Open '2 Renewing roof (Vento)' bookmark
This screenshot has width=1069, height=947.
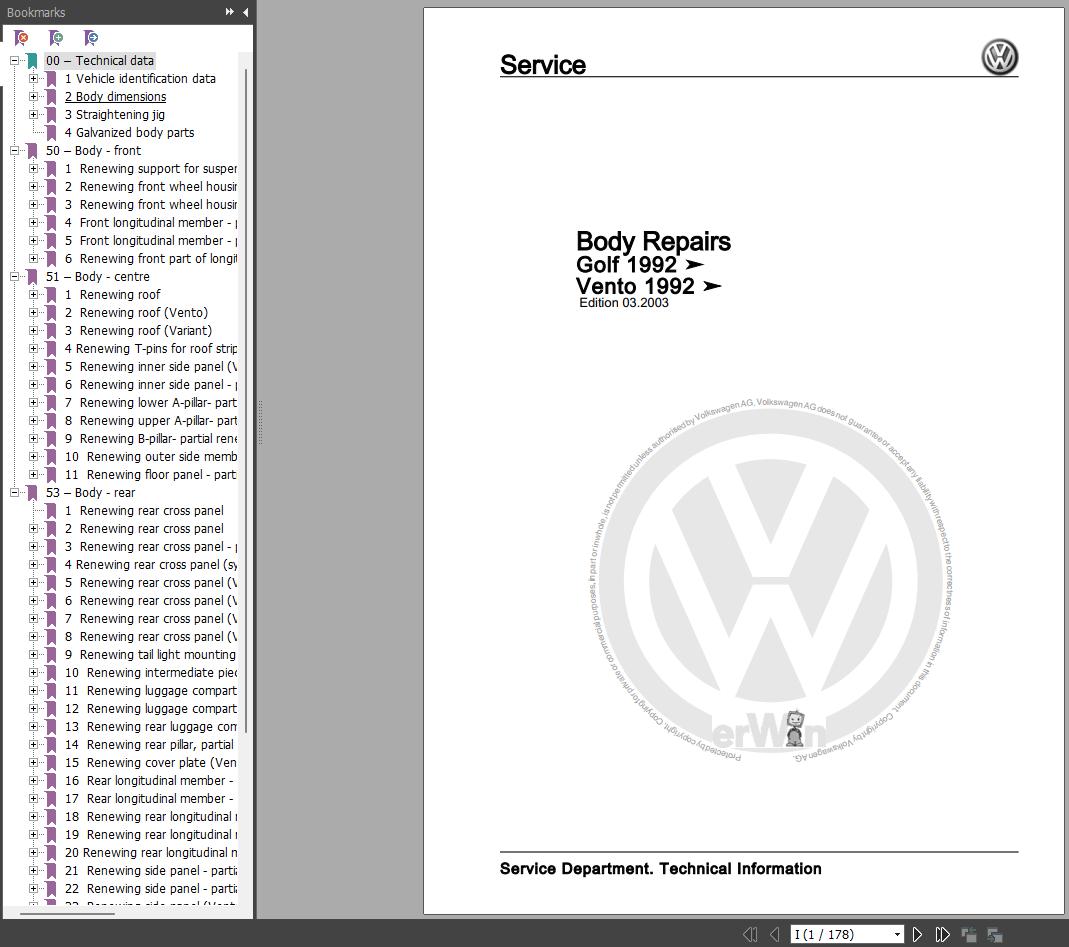point(136,312)
